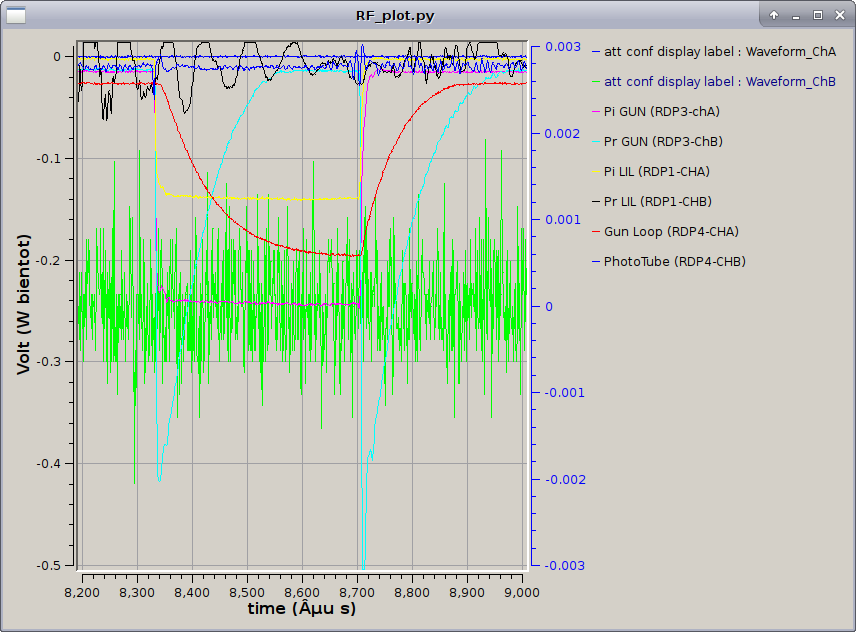Viewport: 856px width, 632px height.
Task: Select the PhotoTube (RDP4-CHB) legend label
Action: click(x=674, y=261)
